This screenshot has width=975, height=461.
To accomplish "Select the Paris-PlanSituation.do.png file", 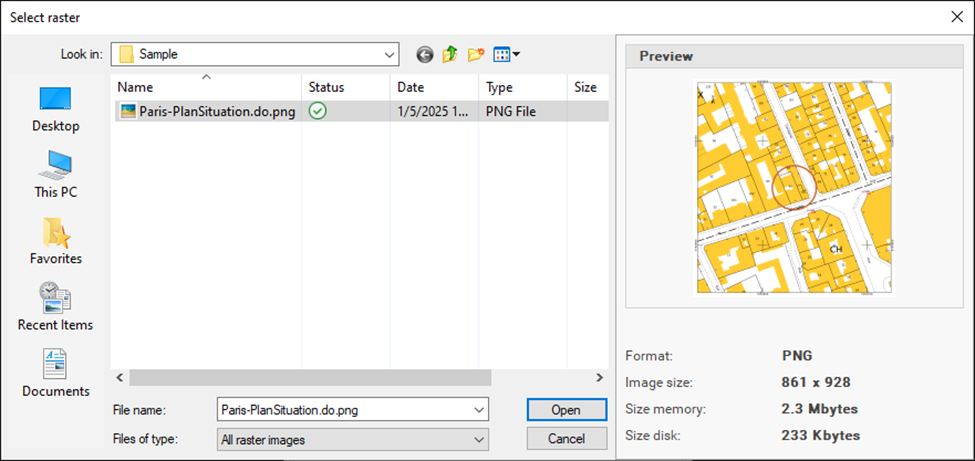I will (217, 112).
